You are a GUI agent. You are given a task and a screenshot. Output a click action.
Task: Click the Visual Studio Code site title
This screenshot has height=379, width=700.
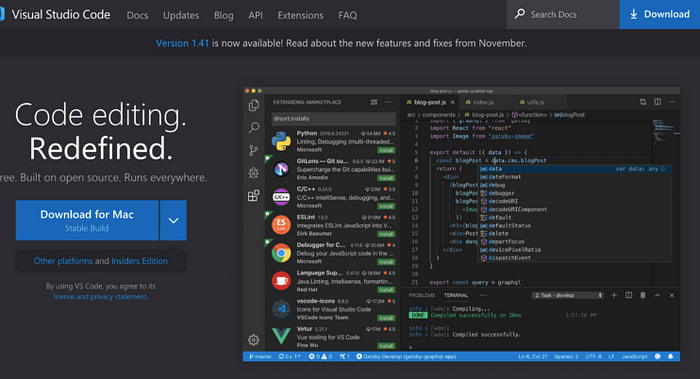[x=61, y=15]
